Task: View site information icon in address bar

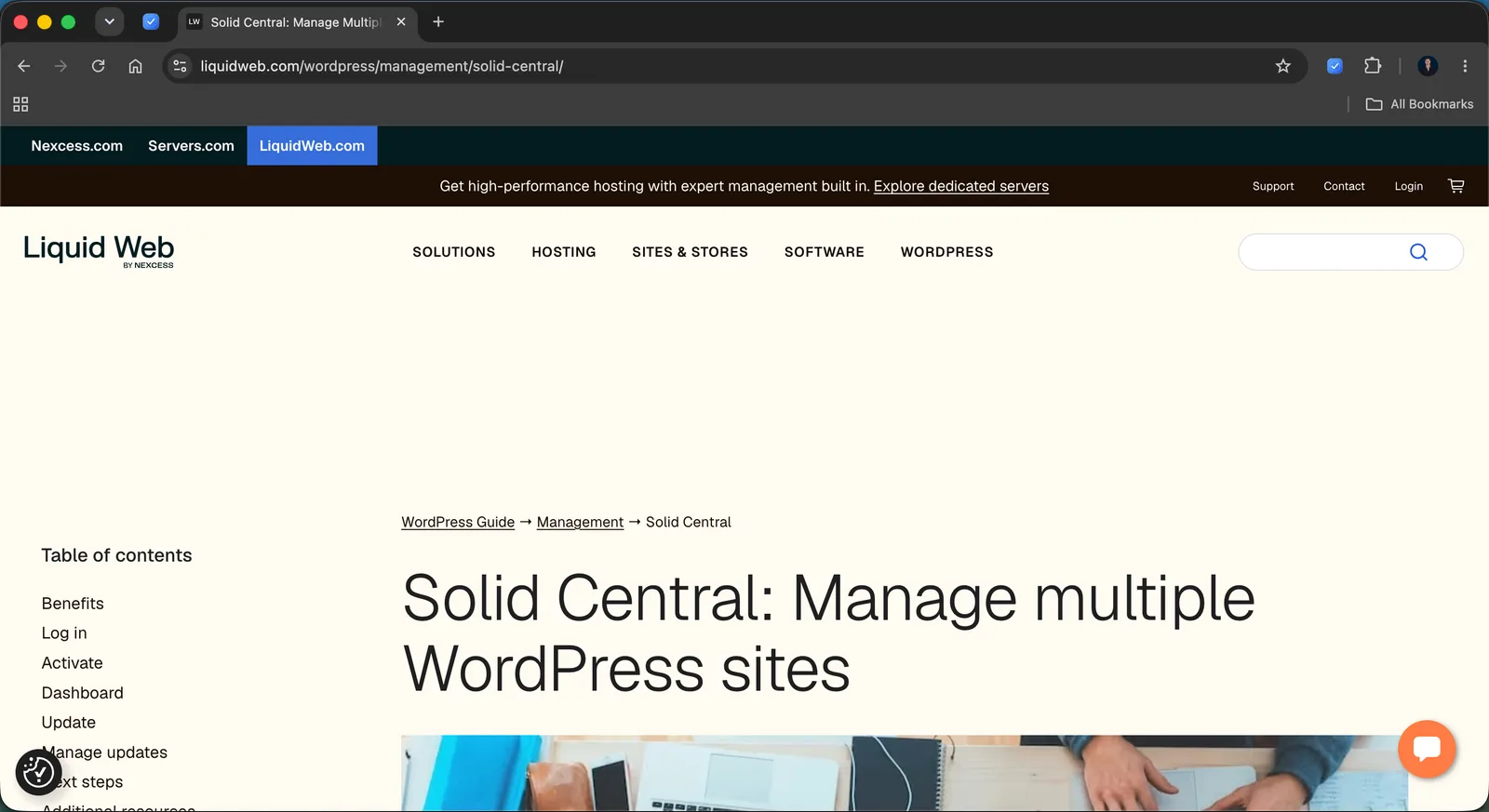Action: pos(181,66)
